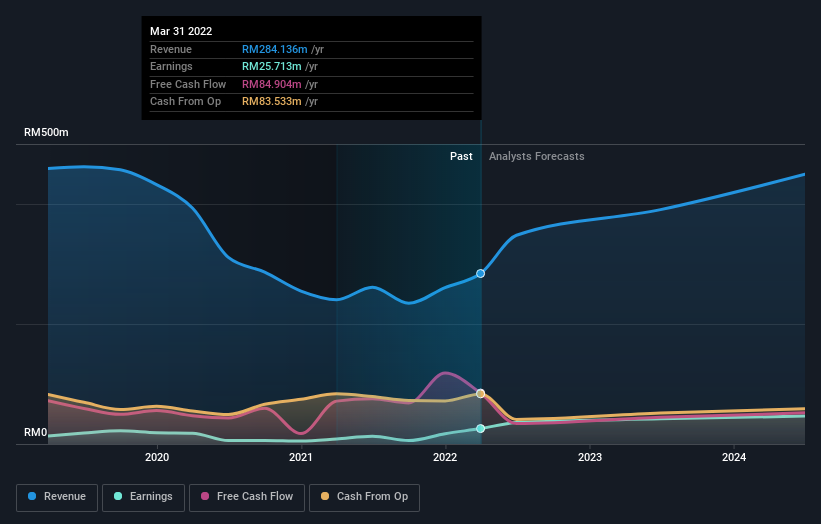Click the Cash From Op data point marker

(480, 393)
